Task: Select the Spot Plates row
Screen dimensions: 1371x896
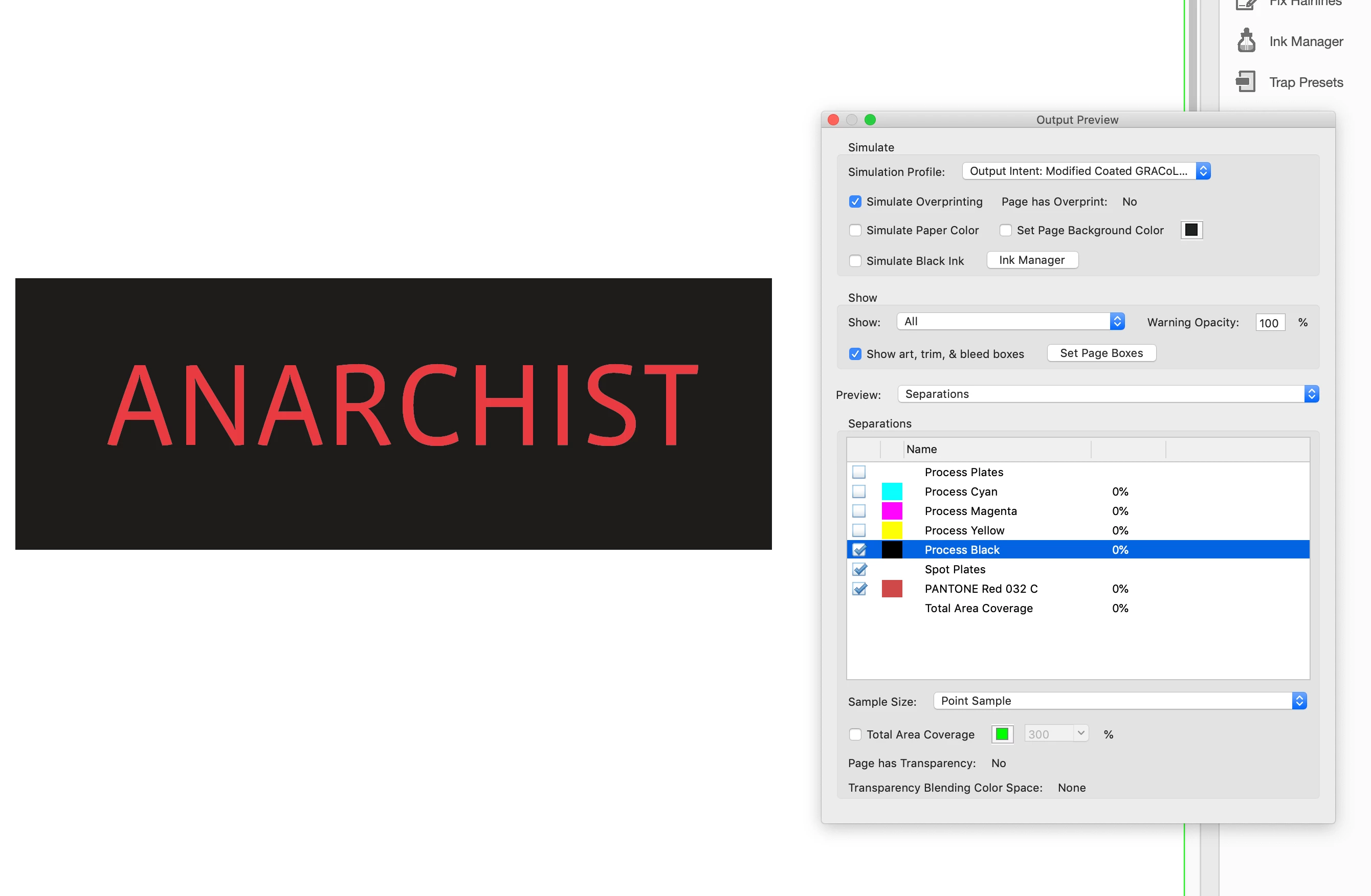Action: (955, 569)
